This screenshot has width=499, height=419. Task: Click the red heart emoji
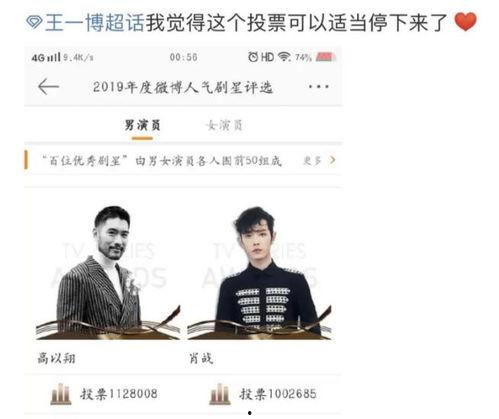pos(466,22)
